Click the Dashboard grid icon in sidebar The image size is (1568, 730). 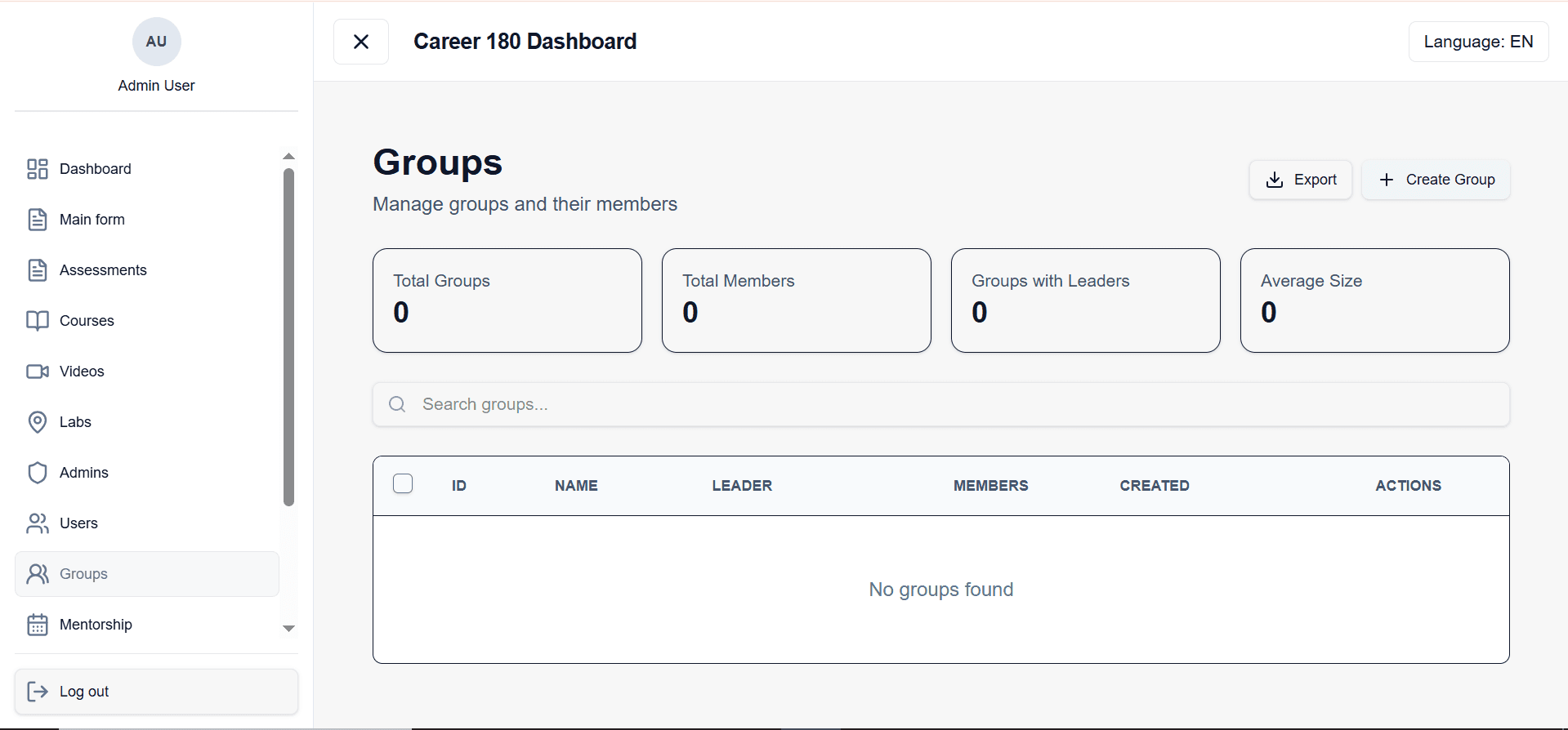38,169
